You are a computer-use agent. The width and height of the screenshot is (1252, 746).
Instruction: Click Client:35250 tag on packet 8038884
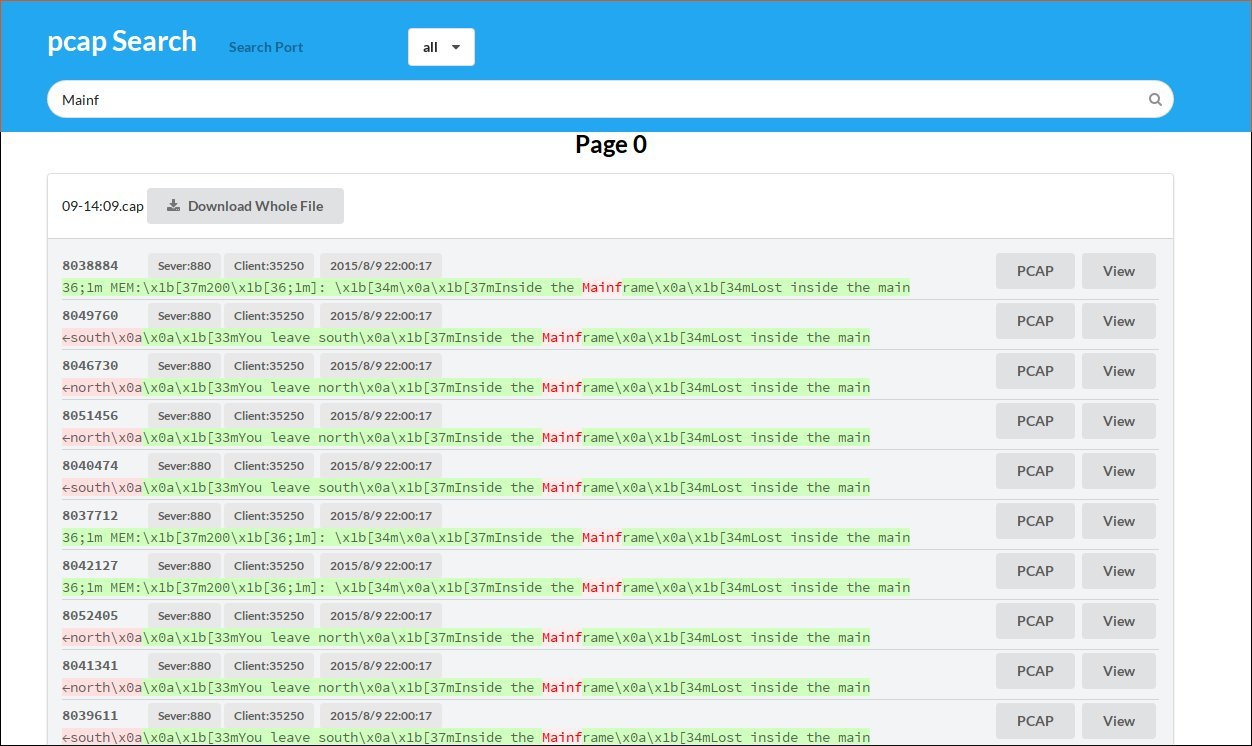(x=269, y=266)
